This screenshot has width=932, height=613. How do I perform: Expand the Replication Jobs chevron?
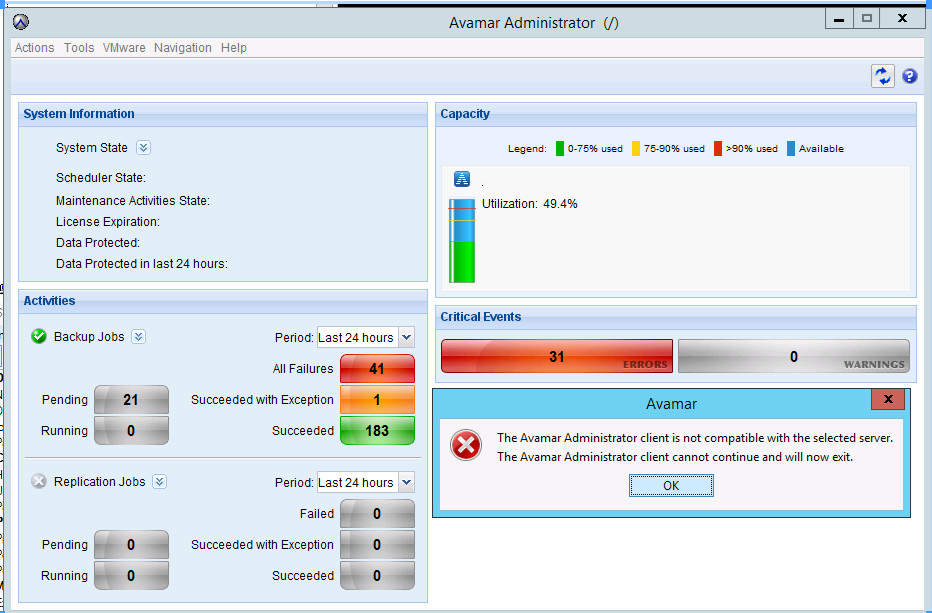click(159, 481)
